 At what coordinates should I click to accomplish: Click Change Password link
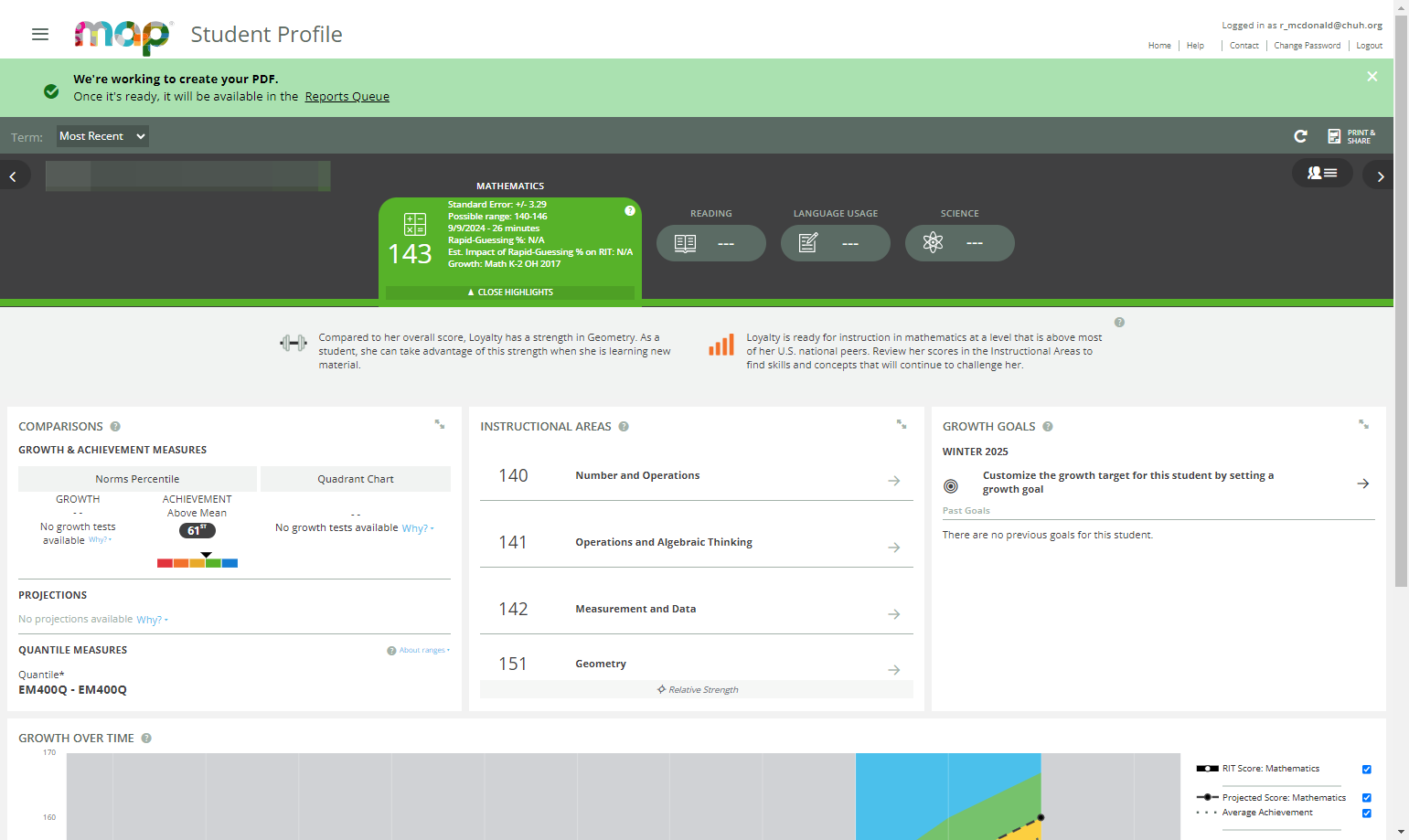click(x=1308, y=46)
